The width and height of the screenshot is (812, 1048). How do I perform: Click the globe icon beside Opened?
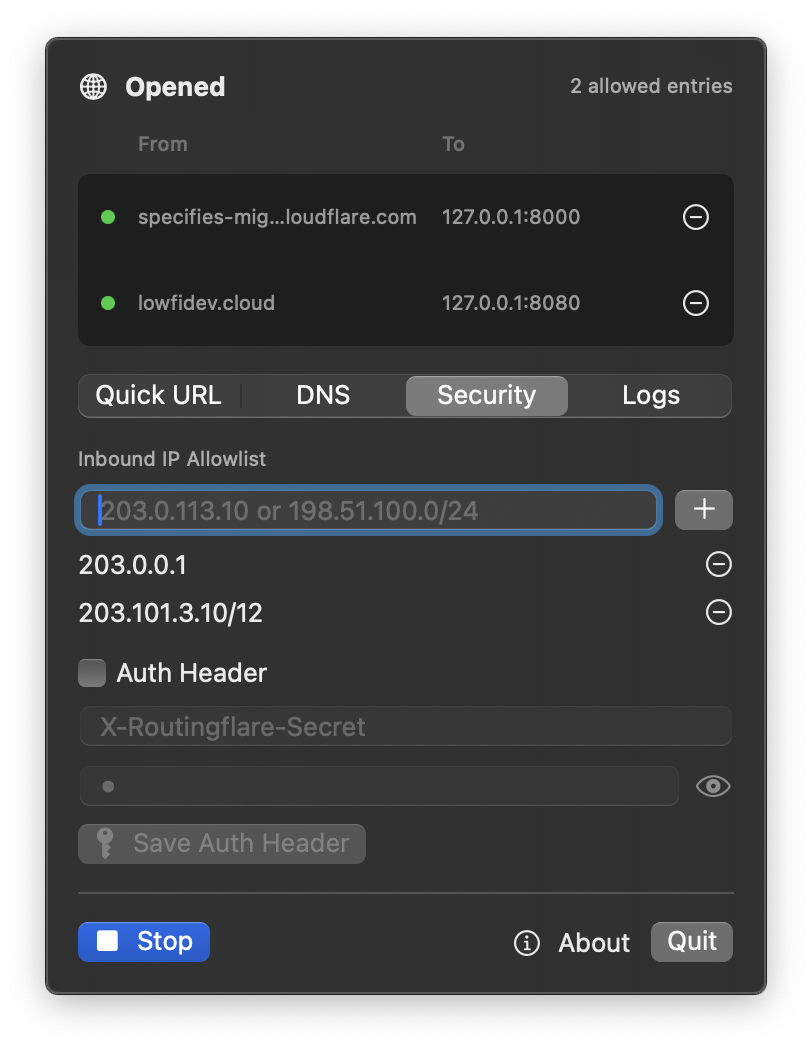point(94,87)
